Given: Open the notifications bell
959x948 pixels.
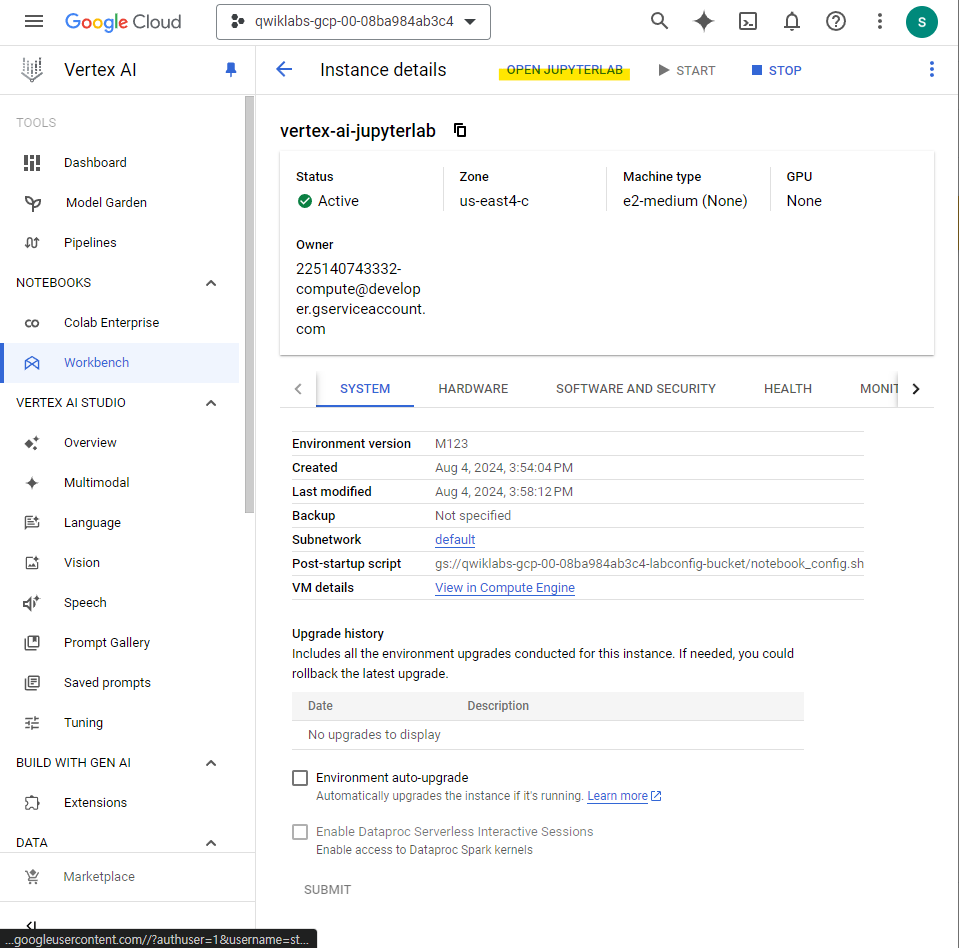Looking at the screenshot, I should pyautogui.click(x=791, y=21).
